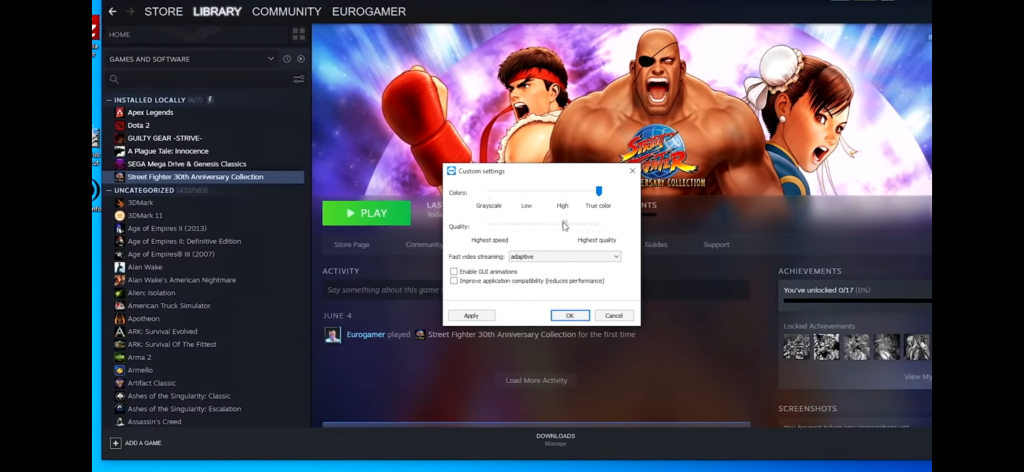The image size is (1024, 472).
Task: Click the Quality slider handle
Action: pyautogui.click(x=565, y=224)
